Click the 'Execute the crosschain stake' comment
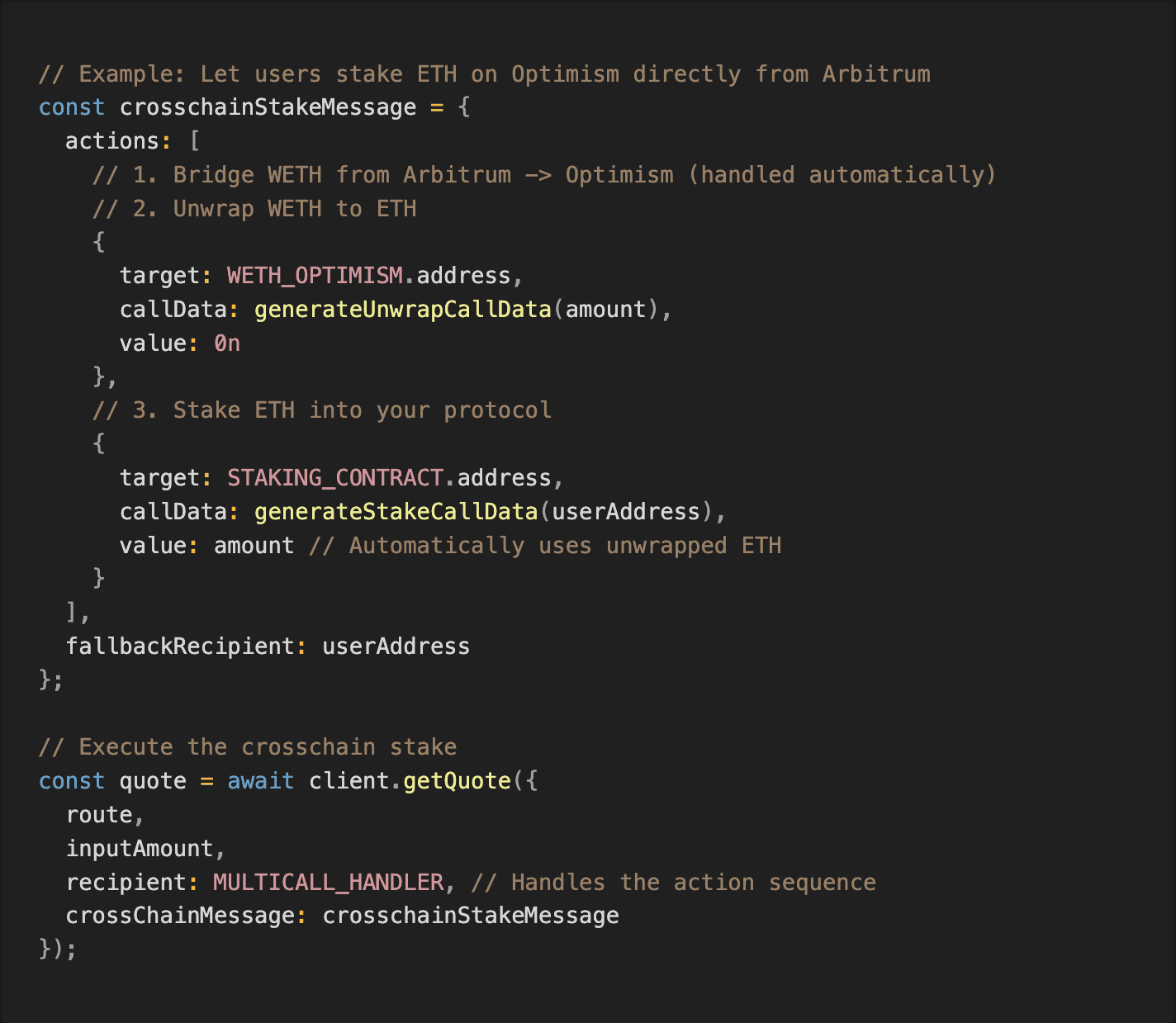Viewport: 1176px width, 1023px height. tap(248, 747)
